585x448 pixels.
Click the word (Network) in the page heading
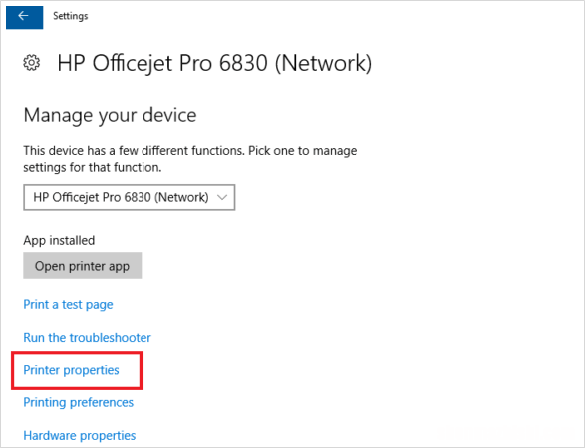323,63
